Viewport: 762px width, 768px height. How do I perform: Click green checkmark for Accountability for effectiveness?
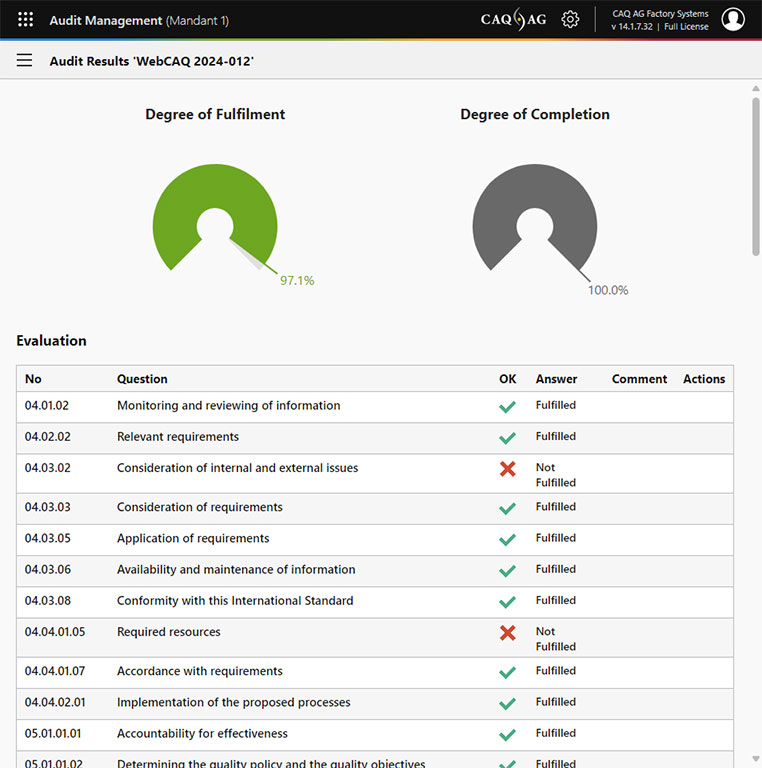click(508, 735)
